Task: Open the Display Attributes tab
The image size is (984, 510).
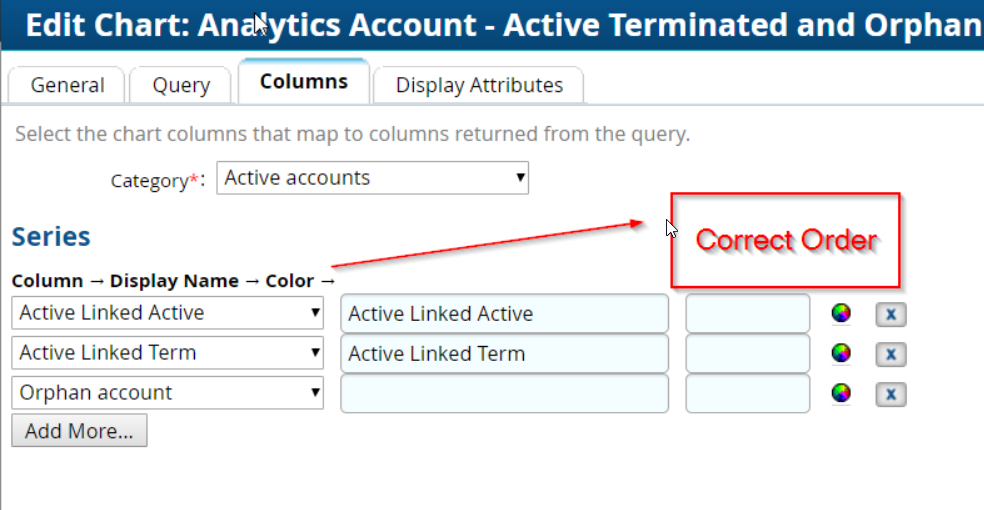Action: coord(479,86)
